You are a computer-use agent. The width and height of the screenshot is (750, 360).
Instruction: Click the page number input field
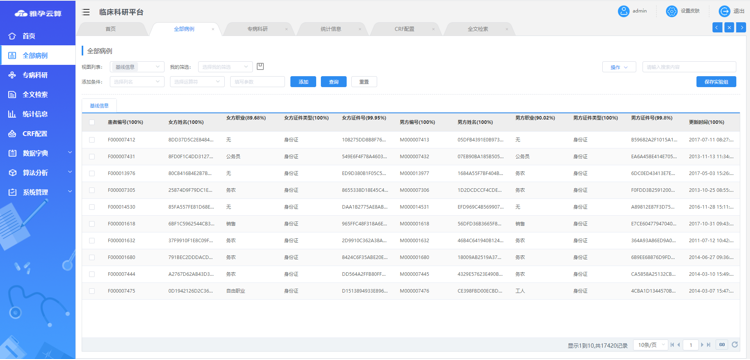(691, 345)
